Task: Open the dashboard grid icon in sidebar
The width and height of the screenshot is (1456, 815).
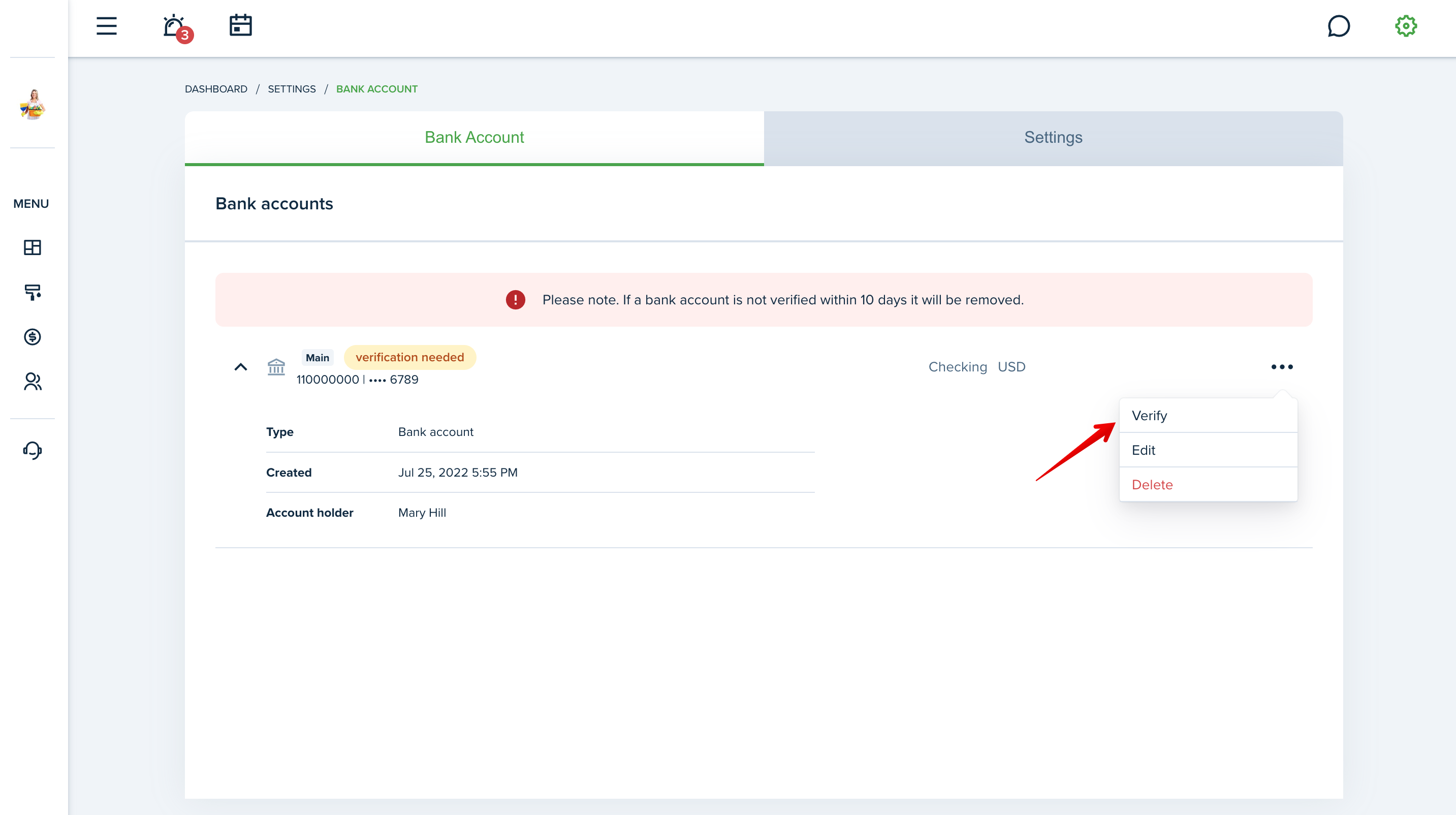Action: pos(32,247)
